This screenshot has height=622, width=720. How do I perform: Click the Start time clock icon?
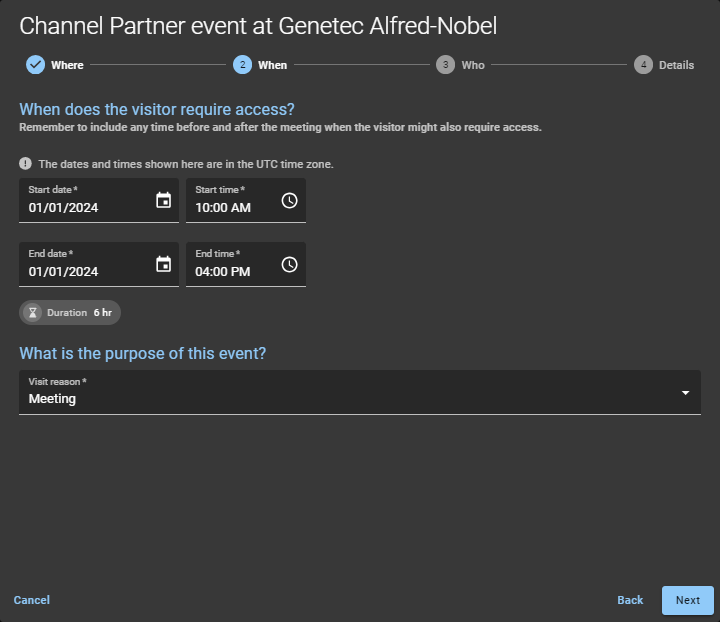(289, 201)
